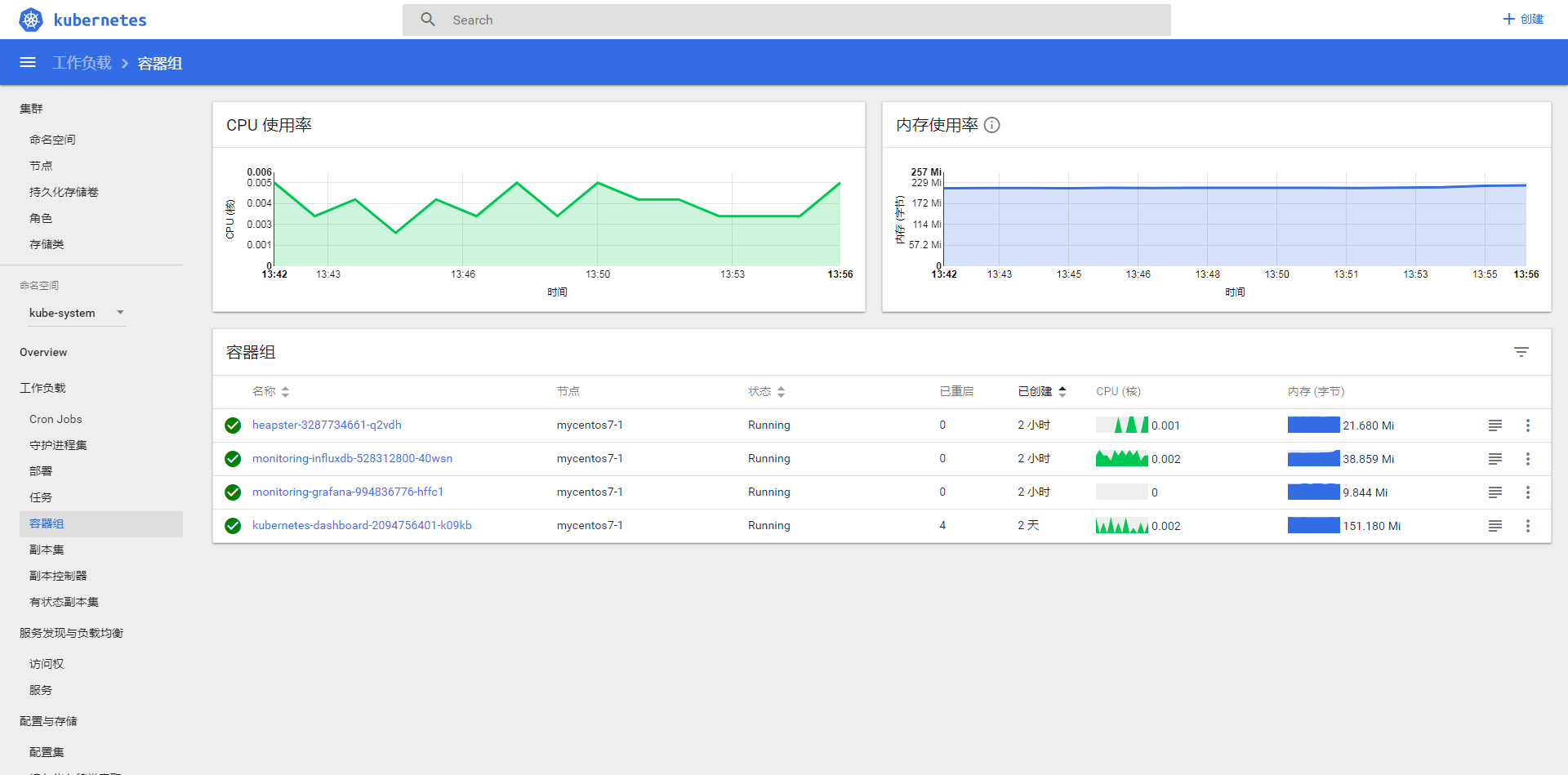Click the memory usage info icon
Screen dimensions: 1568x775
pyautogui.click(x=991, y=125)
